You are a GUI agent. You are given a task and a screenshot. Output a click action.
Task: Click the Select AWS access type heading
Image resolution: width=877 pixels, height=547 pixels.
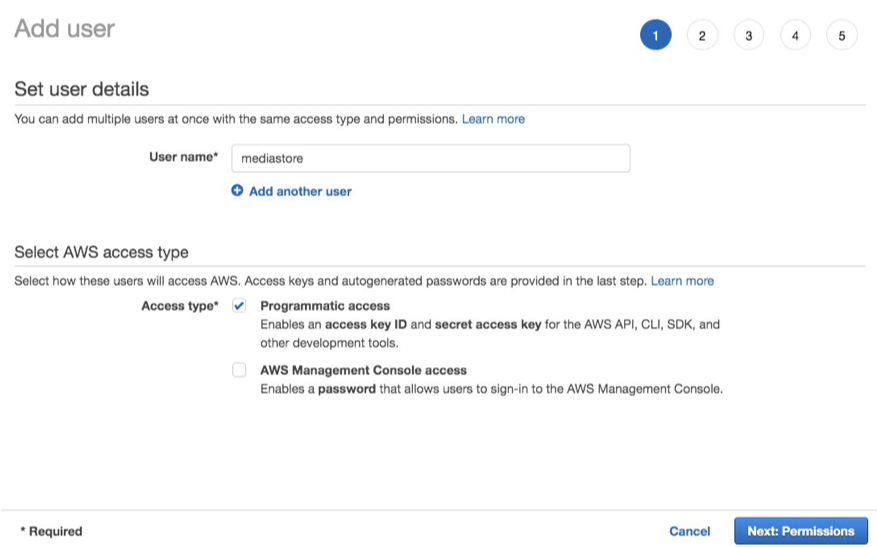pyautogui.click(x=101, y=252)
